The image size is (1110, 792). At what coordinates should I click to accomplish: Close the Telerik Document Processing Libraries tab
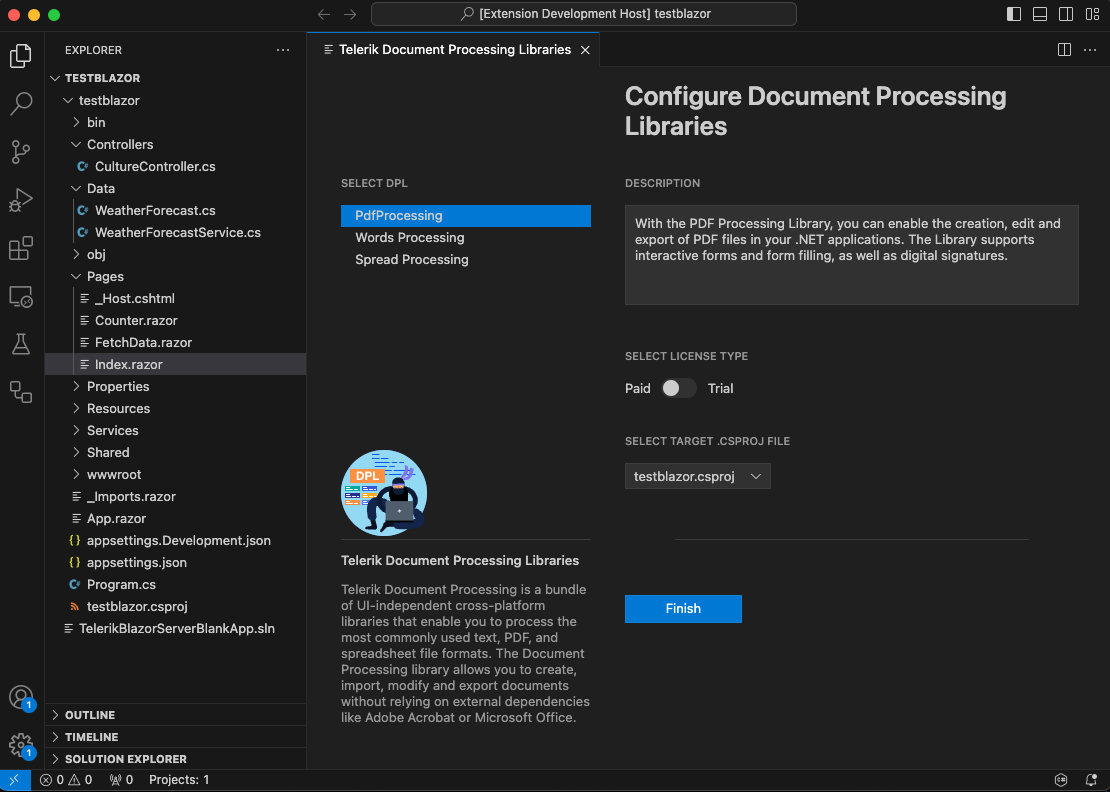point(585,50)
